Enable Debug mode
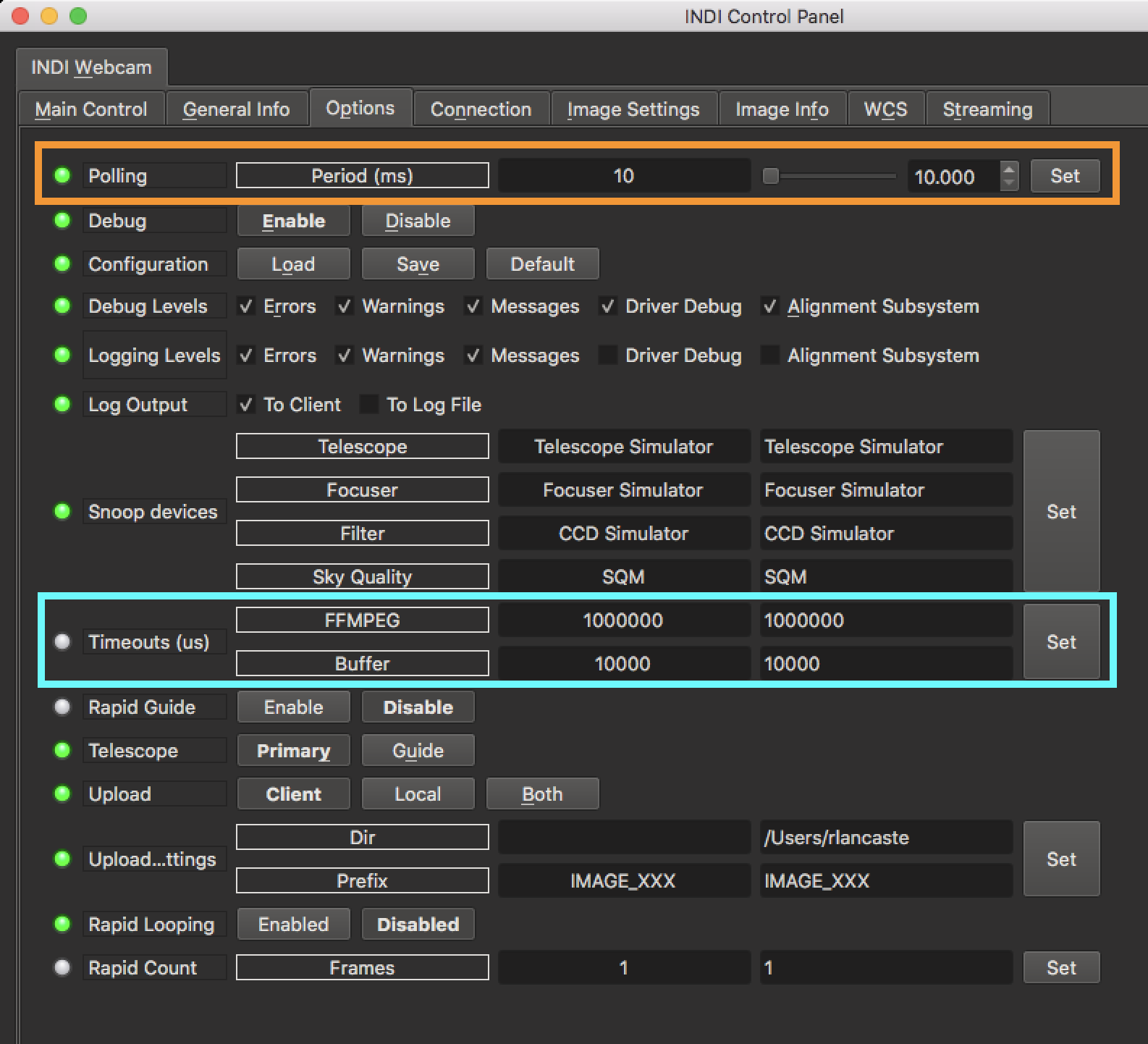 pos(293,221)
